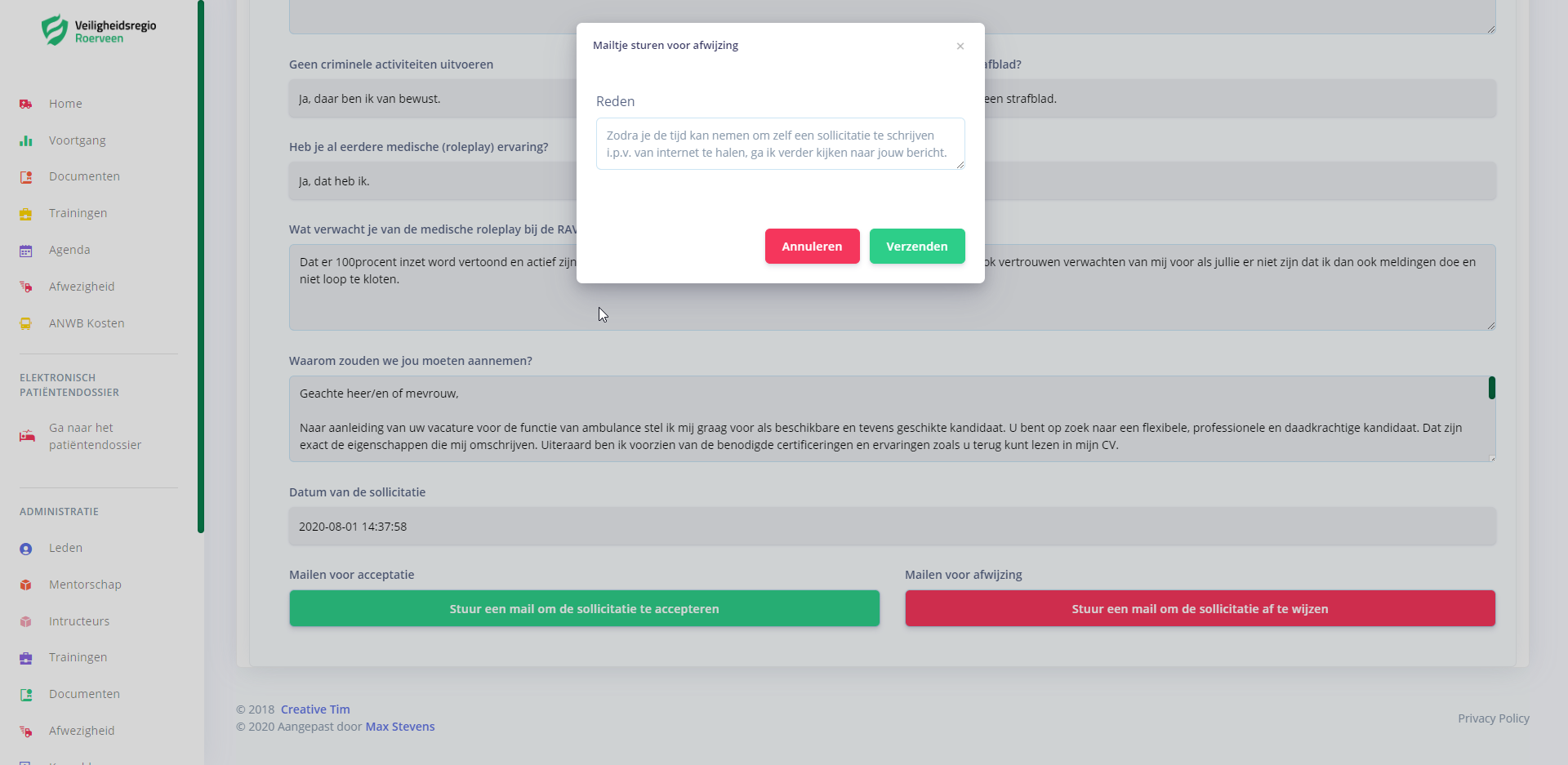Click the Veiligheidsregio Roerveen logo
The height and width of the screenshot is (765, 1568).
99,31
